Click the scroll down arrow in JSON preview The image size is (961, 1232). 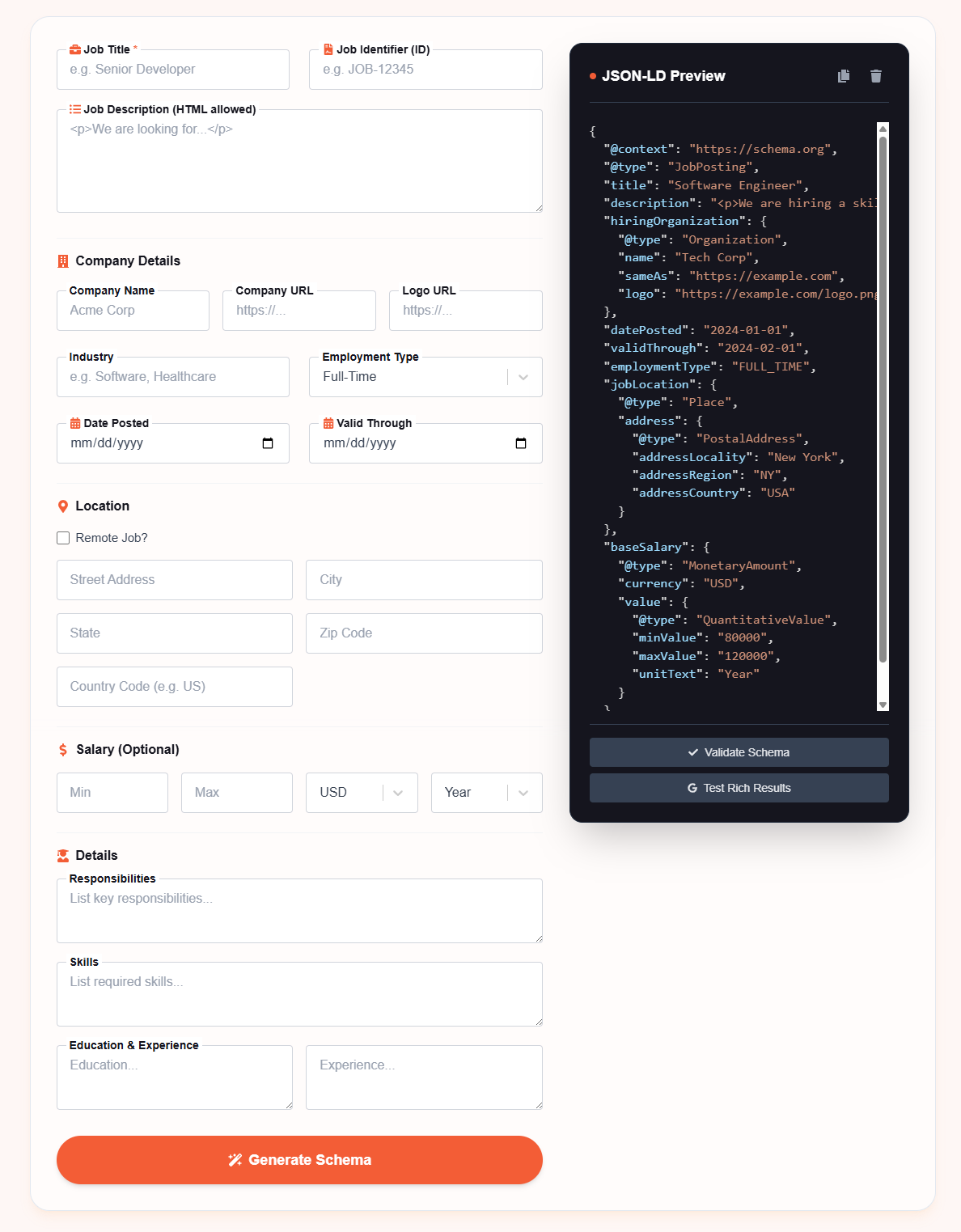point(883,705)
